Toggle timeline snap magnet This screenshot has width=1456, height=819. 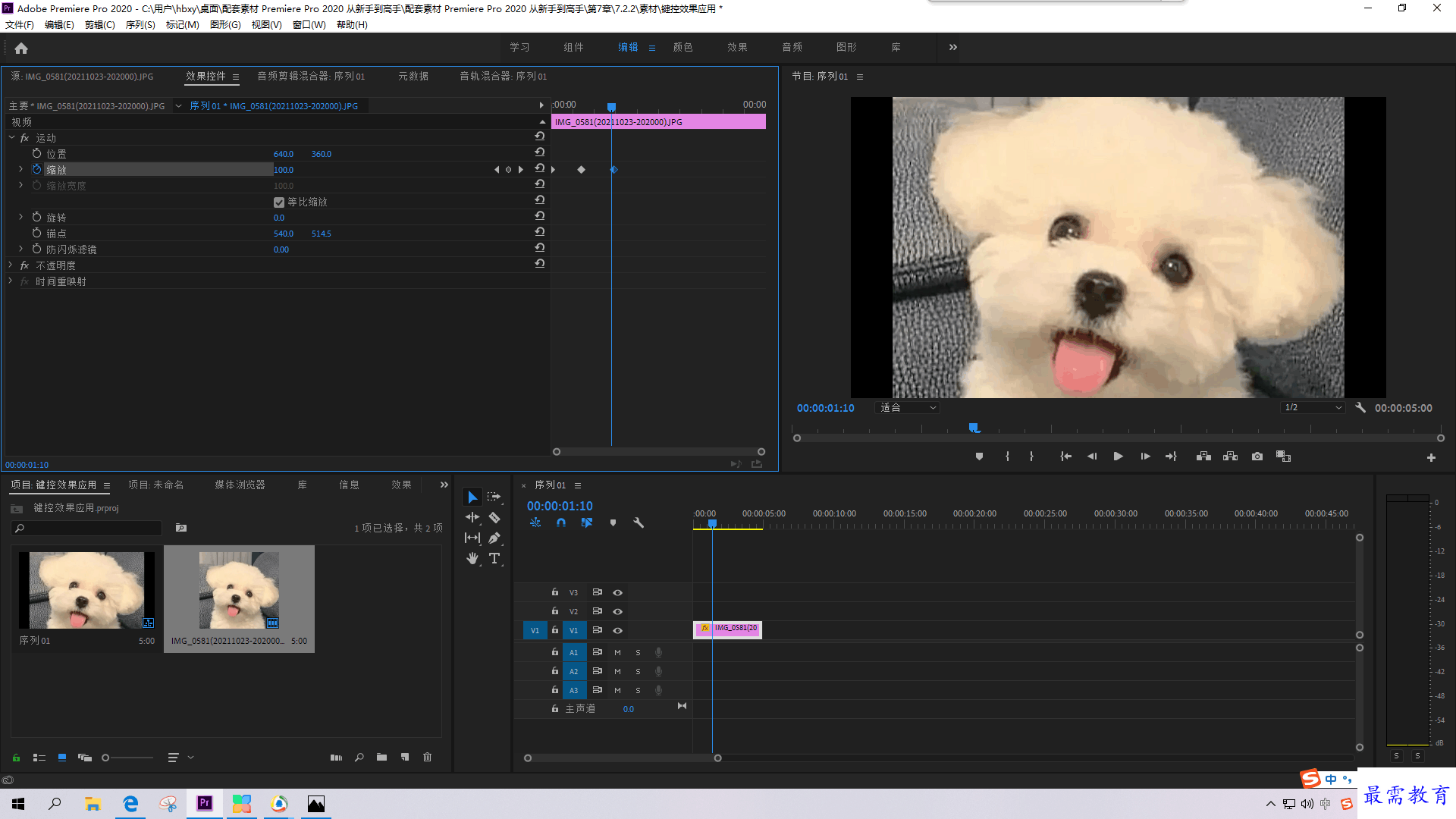561,522
